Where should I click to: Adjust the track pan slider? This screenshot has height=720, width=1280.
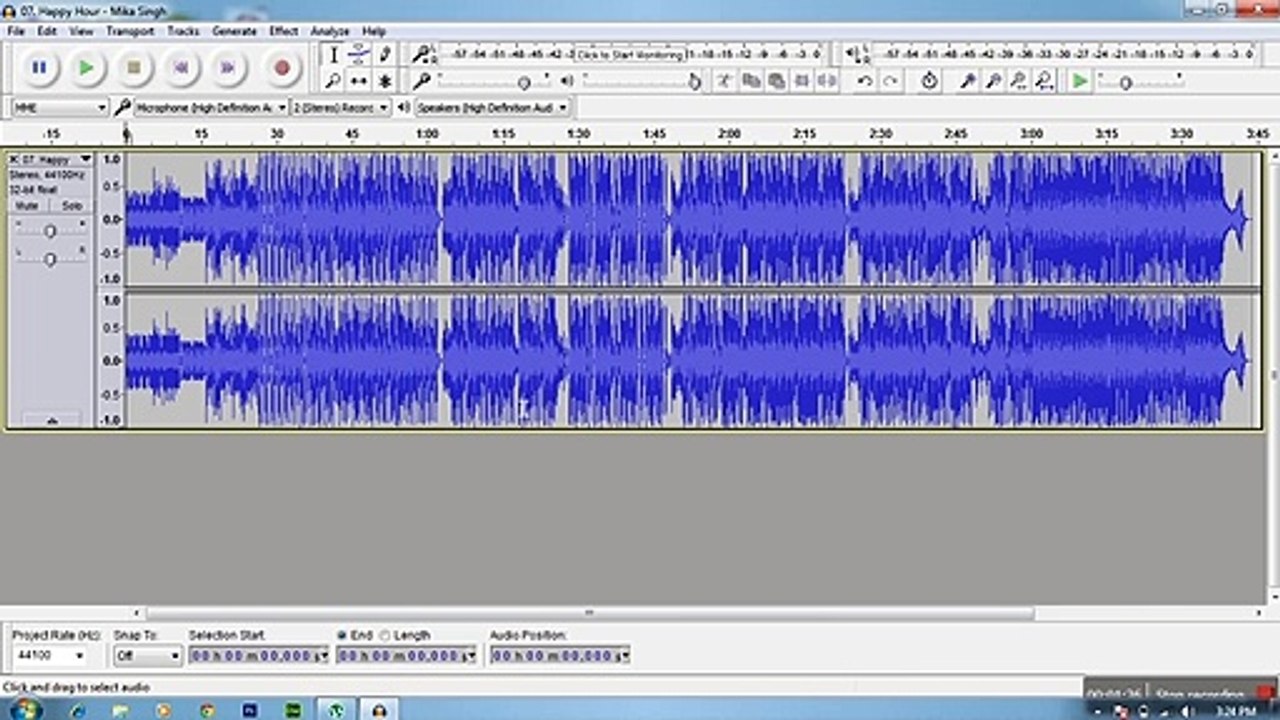click(50, 259)
